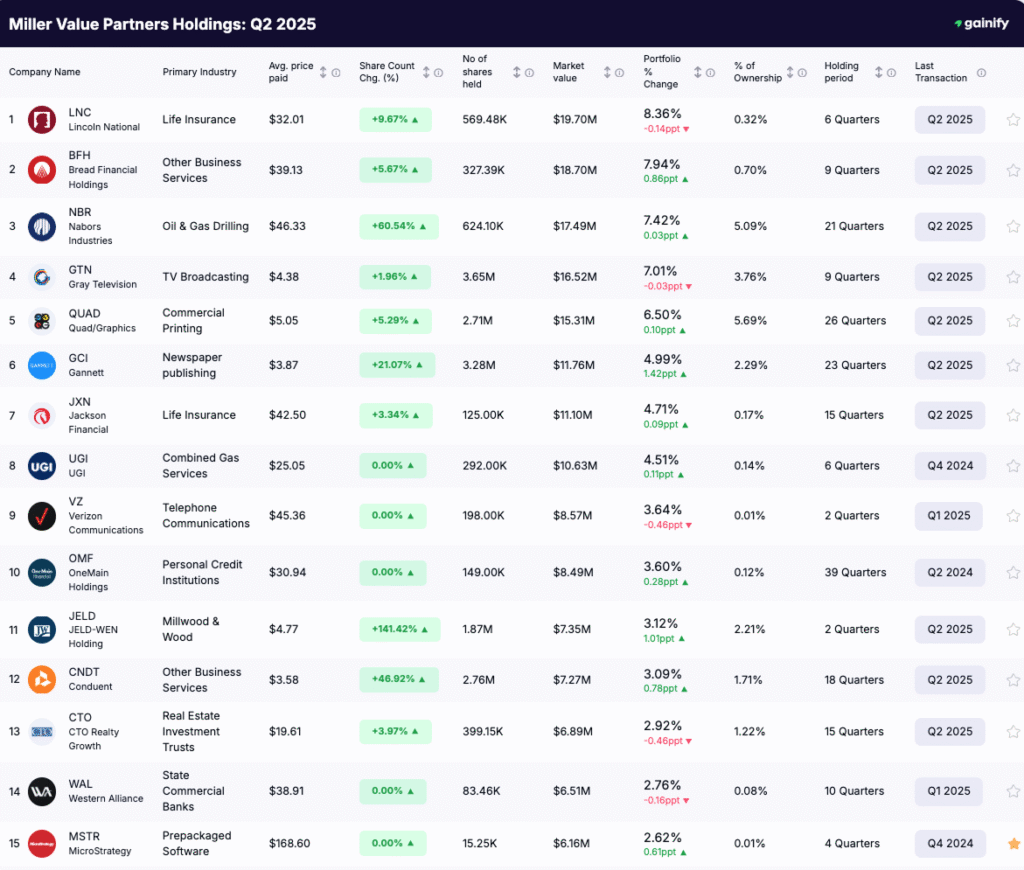Screen dimensions: 1024x870
Task: Click the Quad/Graphics logo
Action: tap(42, 321)
